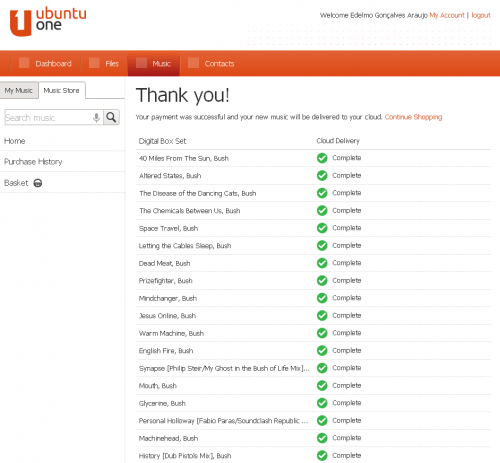Click green check for Personal Holloway remix

tap(322, 420)
